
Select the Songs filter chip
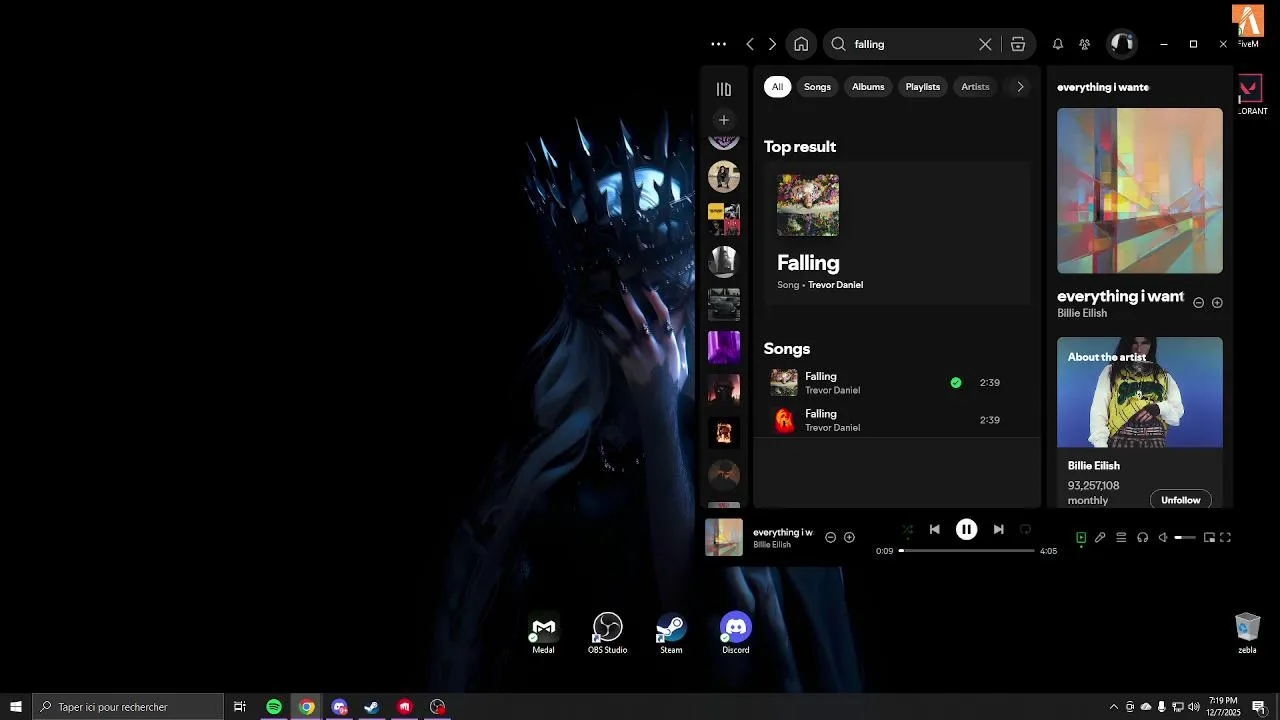click(x=817, y=87)
